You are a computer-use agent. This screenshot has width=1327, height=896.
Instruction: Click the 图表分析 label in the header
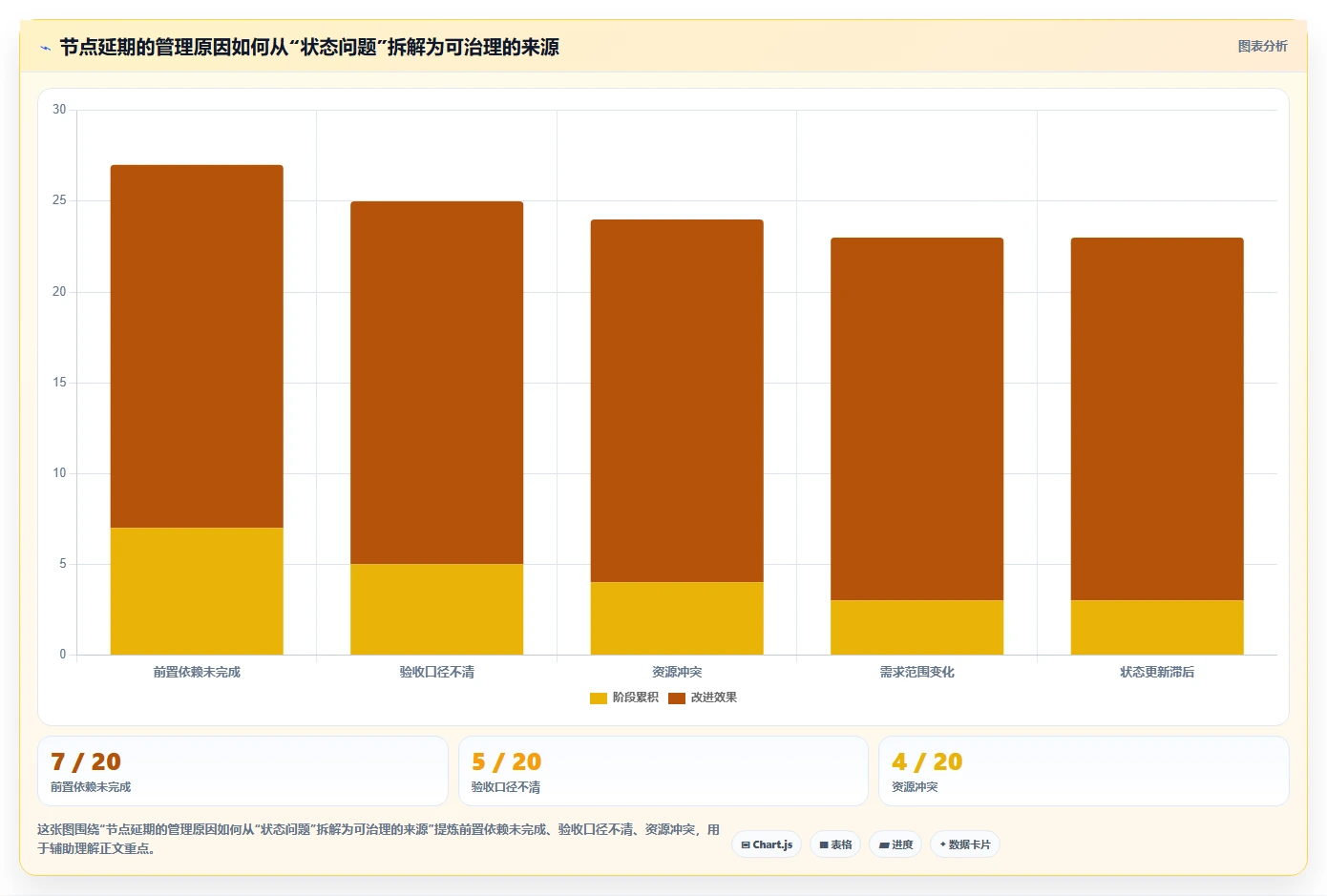click(1262, 46)
